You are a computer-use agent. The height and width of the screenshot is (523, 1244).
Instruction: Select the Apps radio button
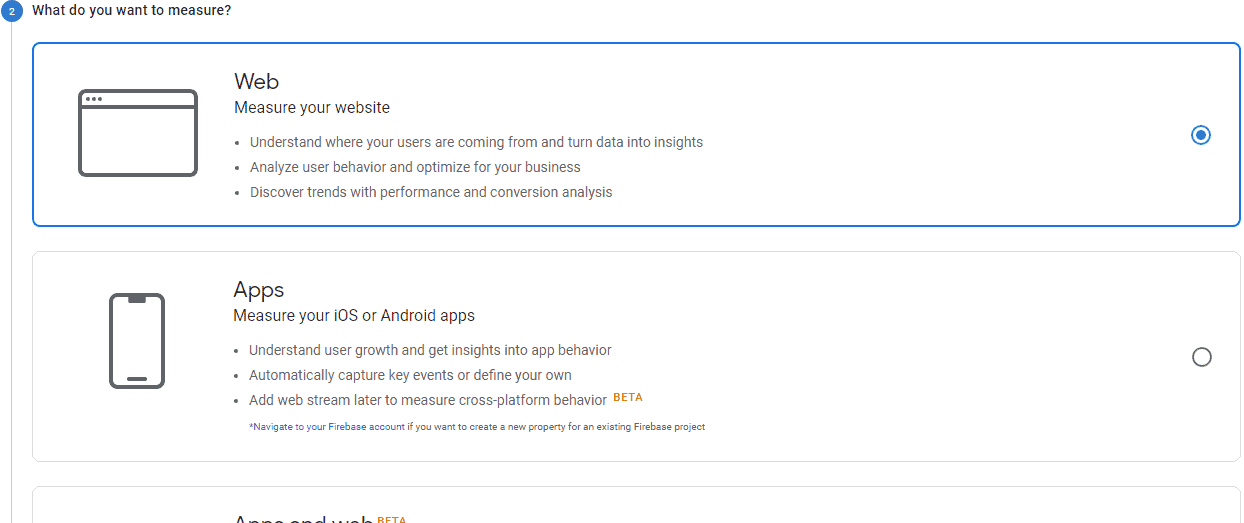click(x=1202, y=357)
